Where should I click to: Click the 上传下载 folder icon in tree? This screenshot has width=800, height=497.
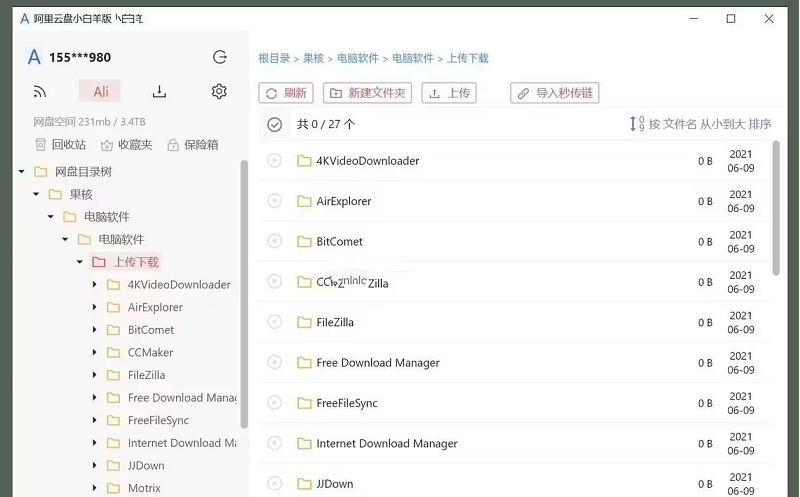coord(99,262)
